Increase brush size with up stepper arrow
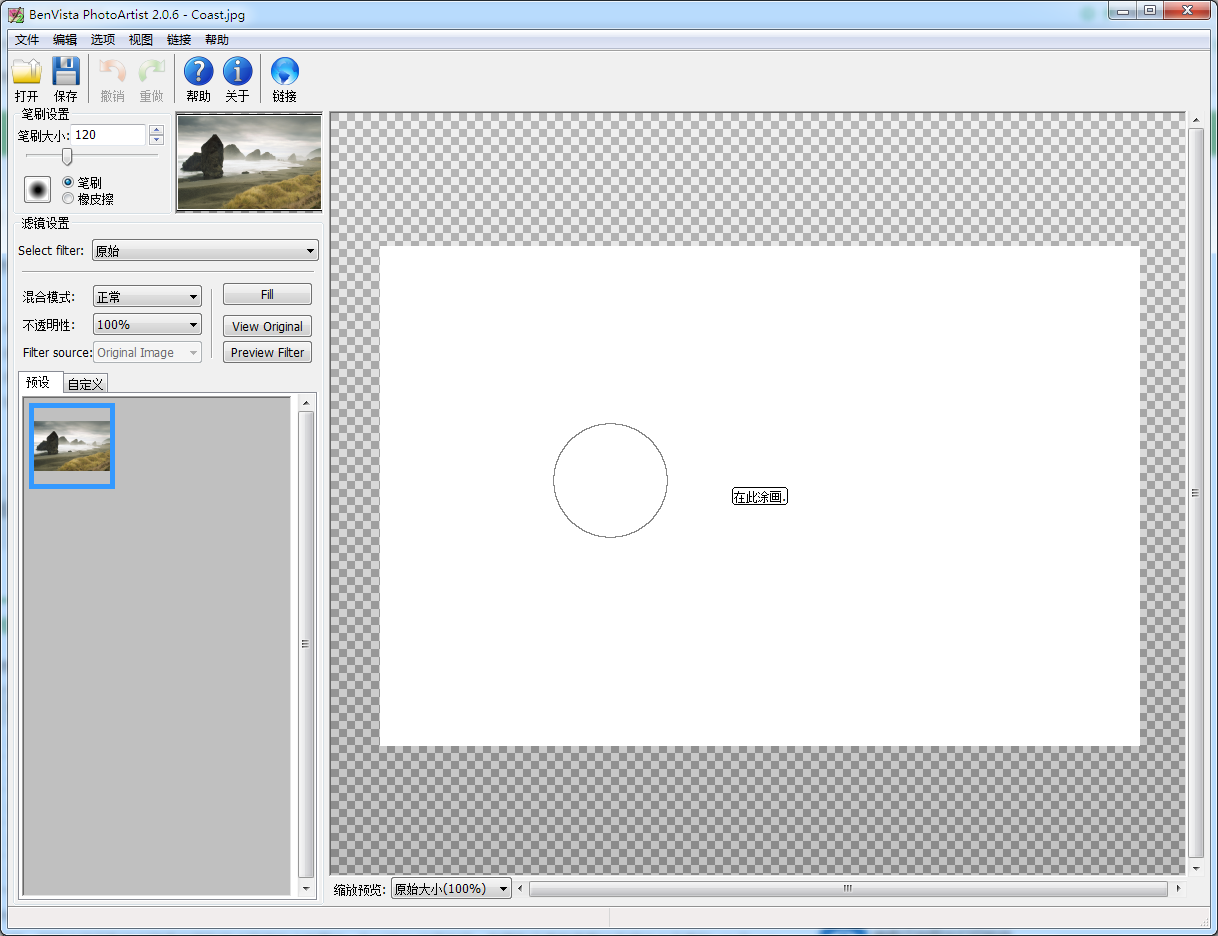The height and width of the screenshot is (936, 1218). (x=156, y=130)
